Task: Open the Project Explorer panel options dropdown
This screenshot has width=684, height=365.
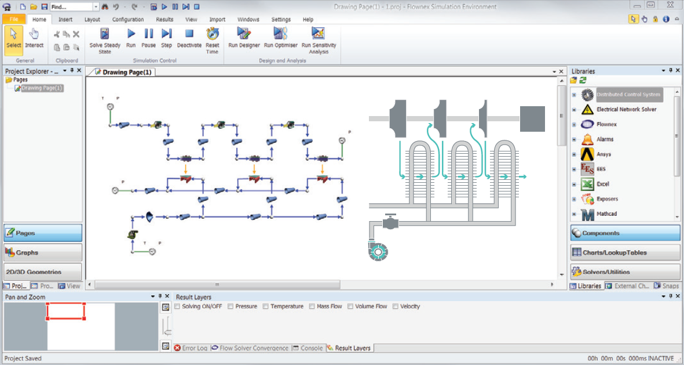Action: point(65,71)
